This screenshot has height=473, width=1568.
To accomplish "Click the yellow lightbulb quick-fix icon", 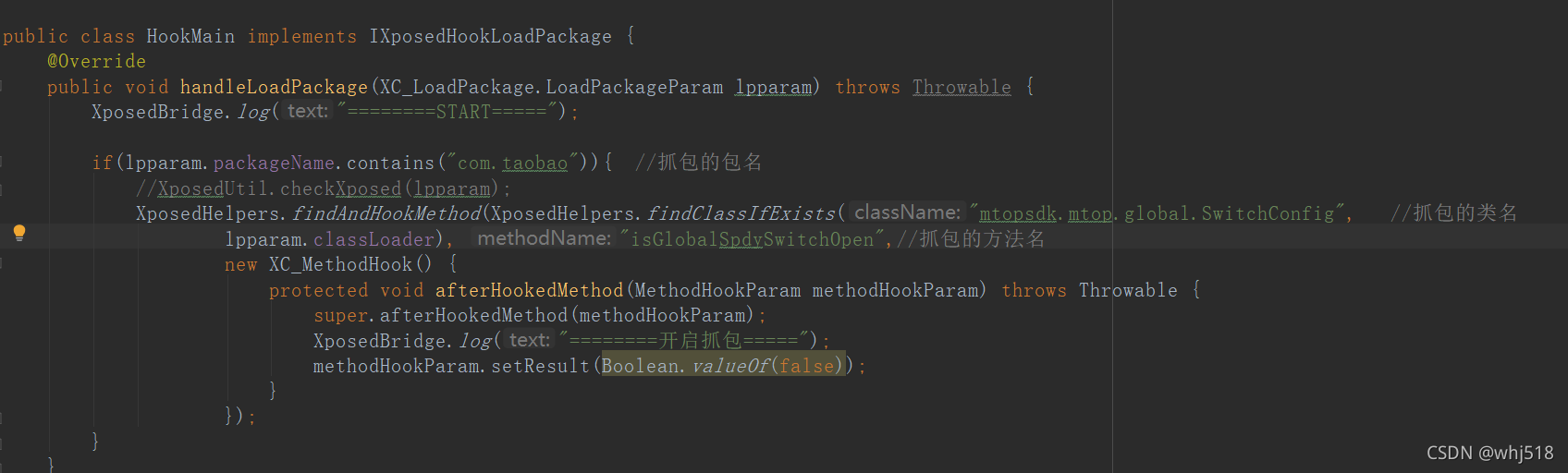I will pos(19,233).
